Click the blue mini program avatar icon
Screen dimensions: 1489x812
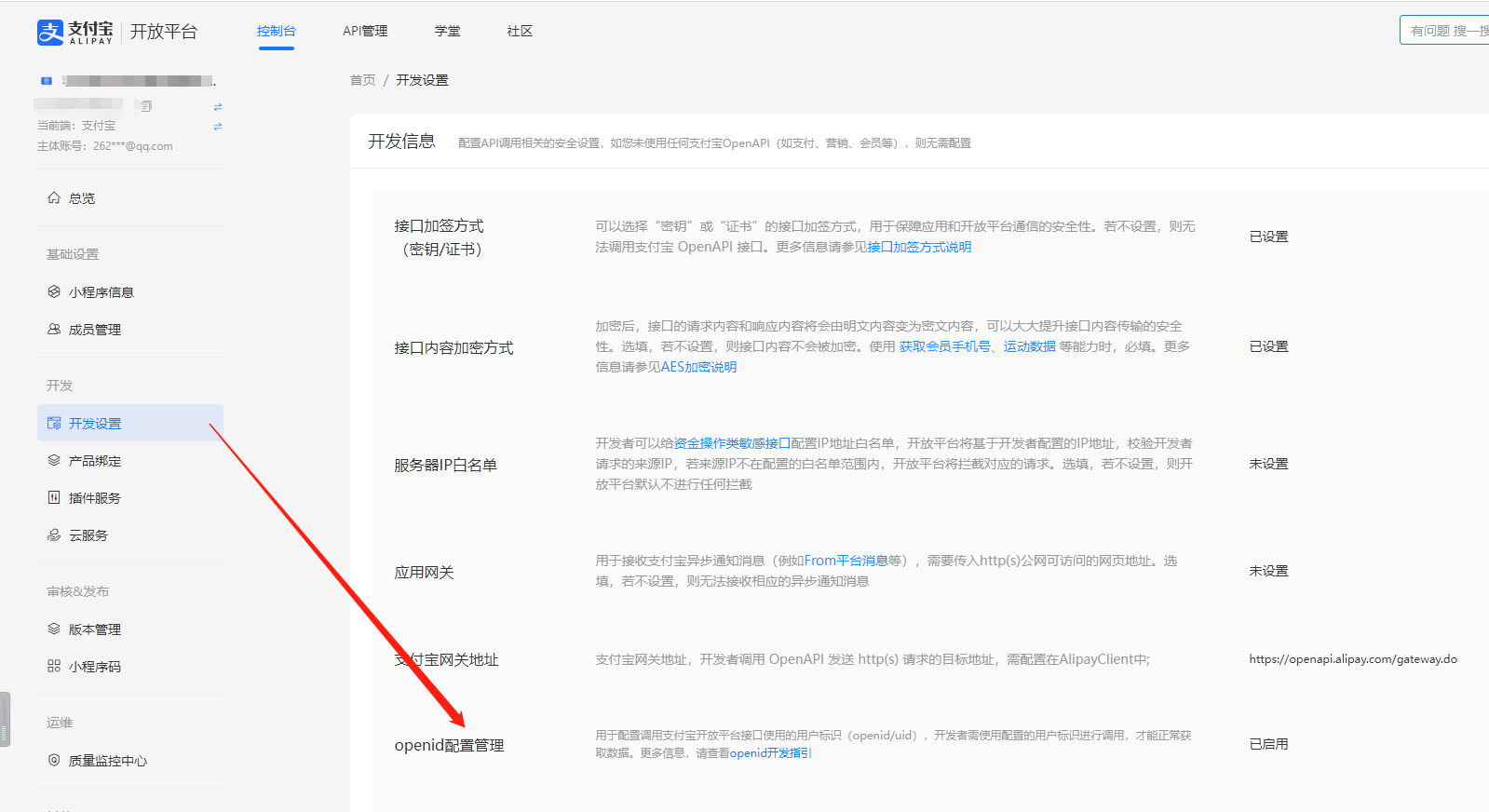tap(47, 81)
